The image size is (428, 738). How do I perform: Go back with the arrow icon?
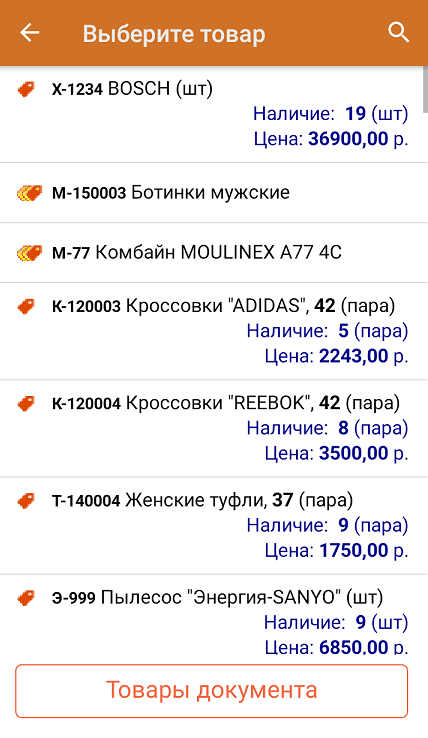pos(29,33)
